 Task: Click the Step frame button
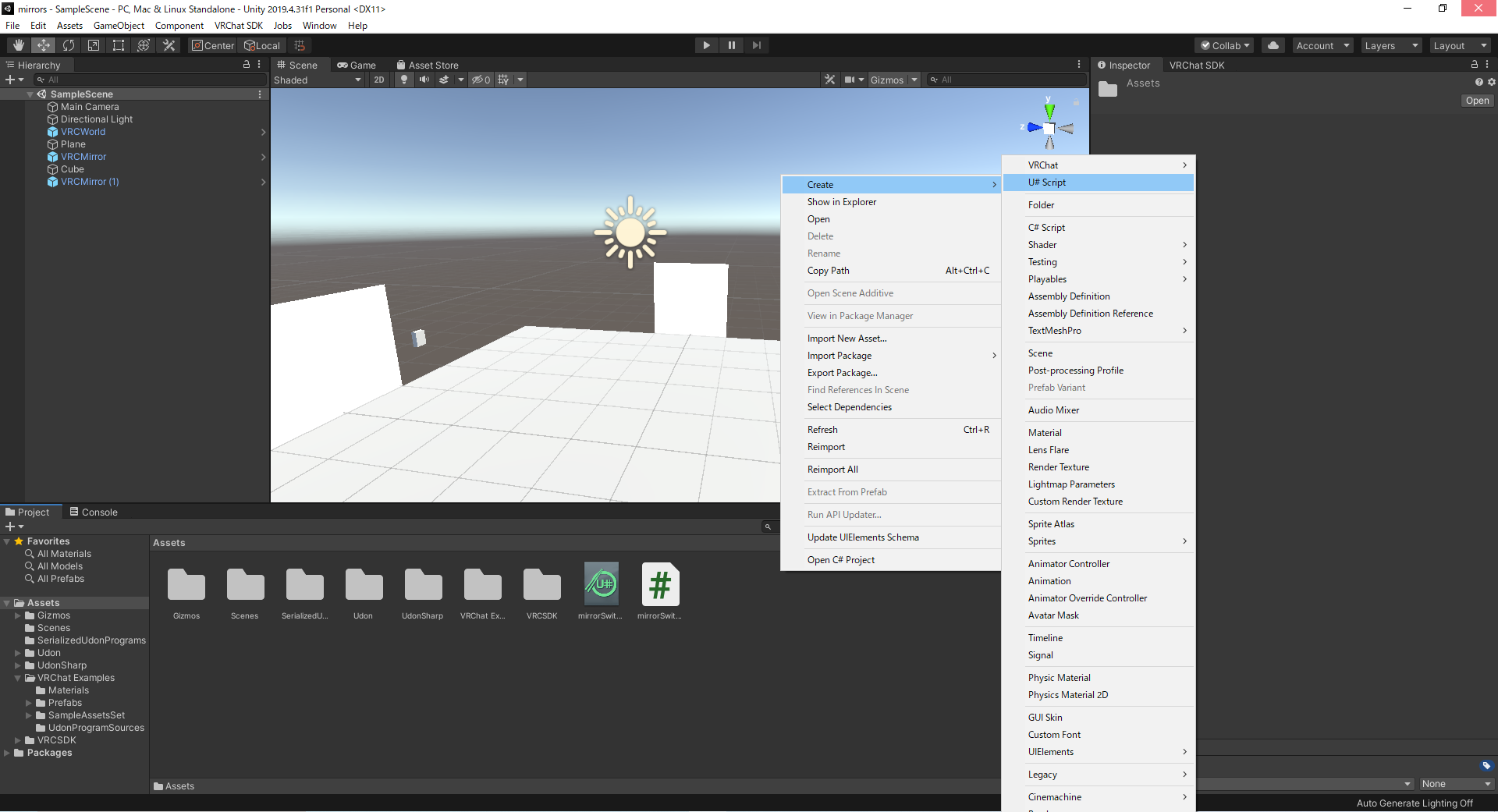(x=756, y=45)
